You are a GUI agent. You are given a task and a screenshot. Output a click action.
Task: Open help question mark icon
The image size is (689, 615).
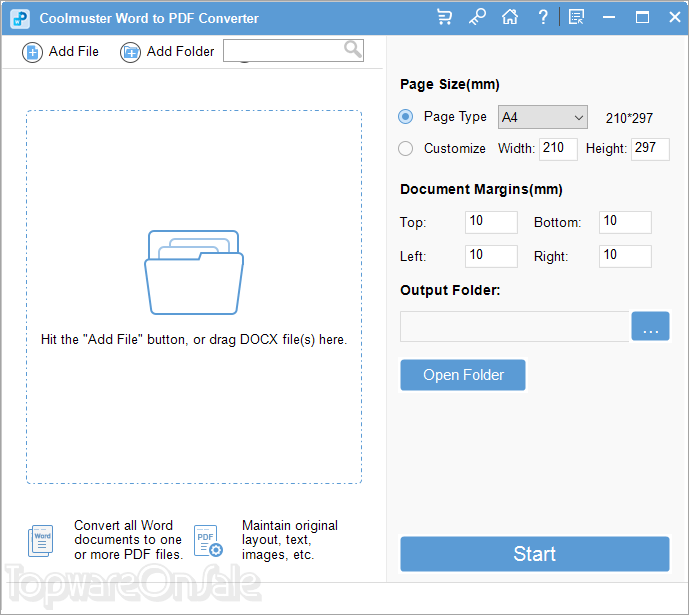(x=543, y=18)
